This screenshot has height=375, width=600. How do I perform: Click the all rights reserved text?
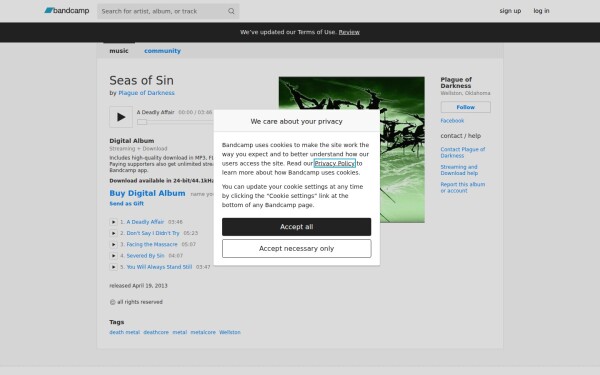click(x=136, y=302)
